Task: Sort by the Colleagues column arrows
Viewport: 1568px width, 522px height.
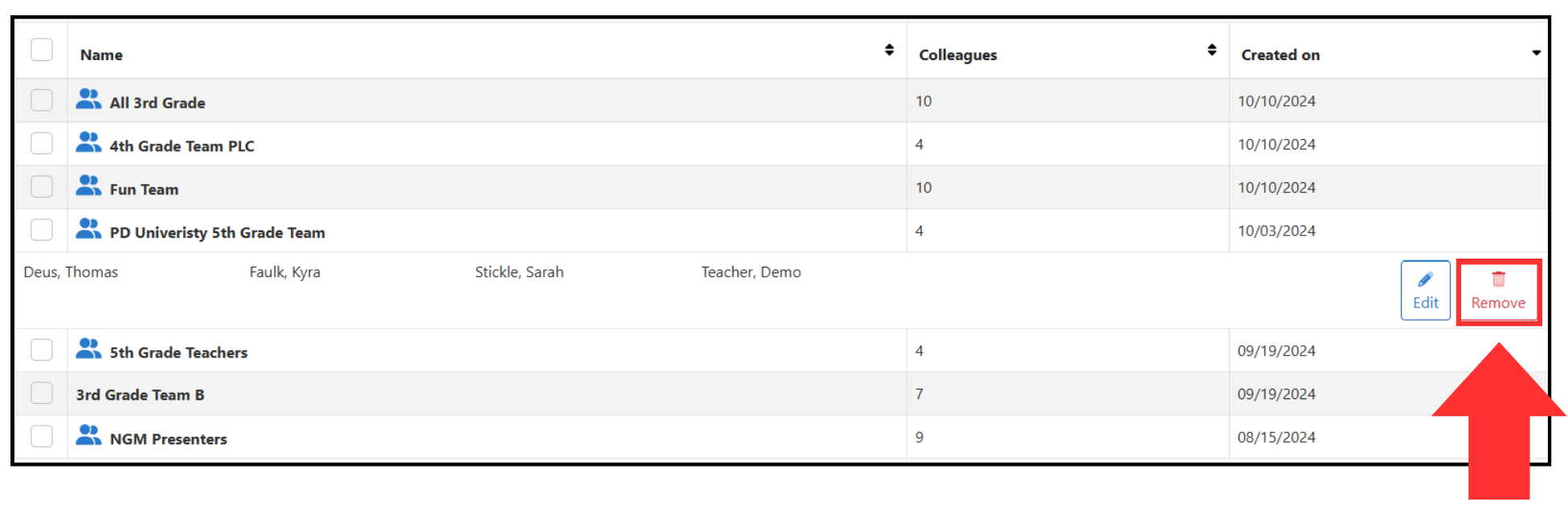Action: [x=1211, y=50]
